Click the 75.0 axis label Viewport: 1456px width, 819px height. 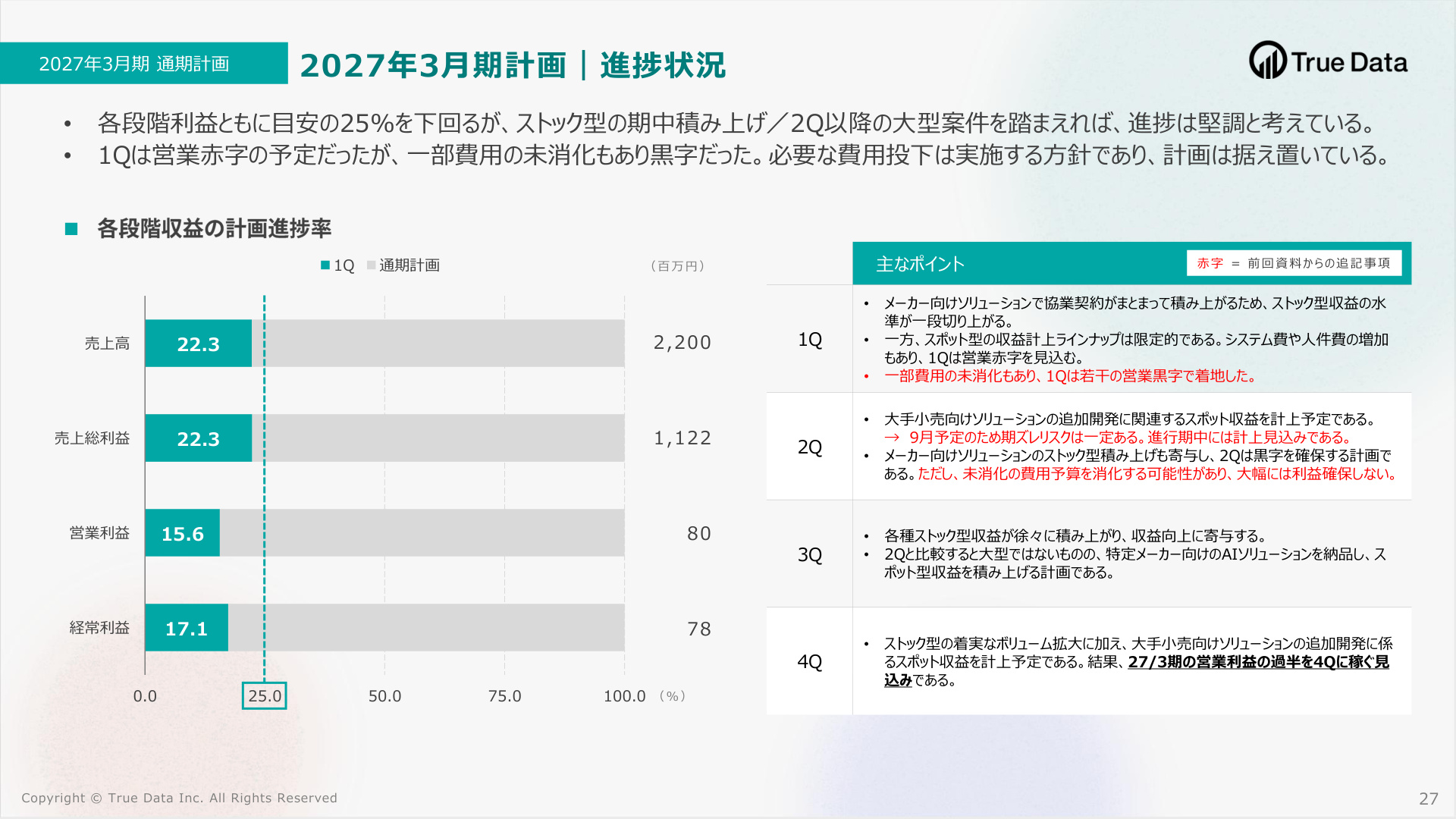(x=505, y=696)
